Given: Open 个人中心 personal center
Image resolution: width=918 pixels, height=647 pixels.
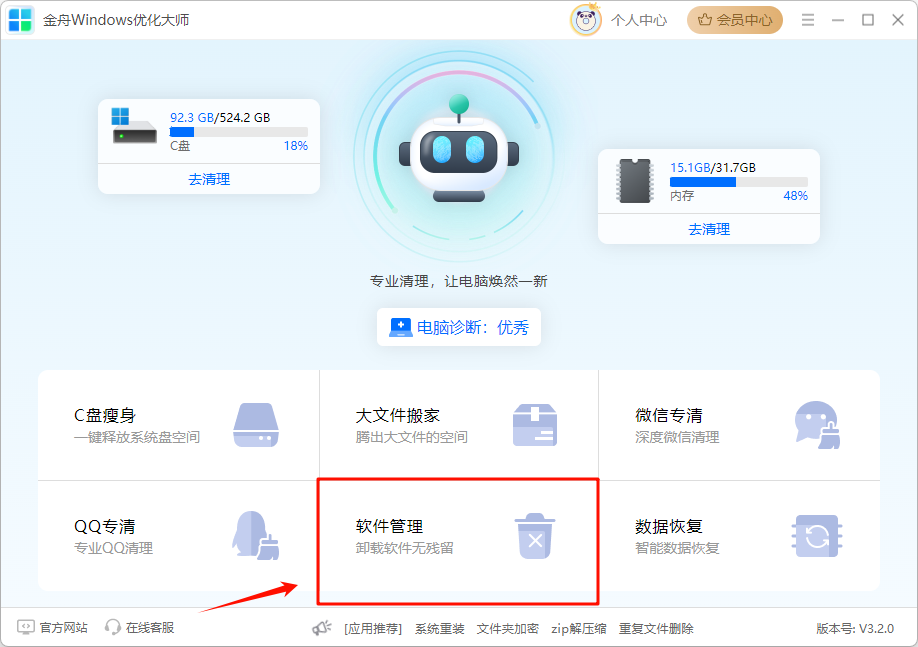Looking at the screenshot, I should click(x=639, y=20).
